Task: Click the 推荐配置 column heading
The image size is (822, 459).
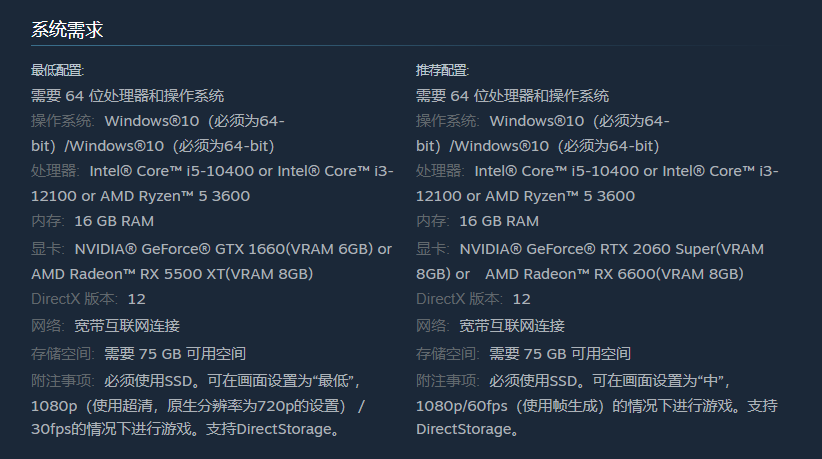Action: 442,70
